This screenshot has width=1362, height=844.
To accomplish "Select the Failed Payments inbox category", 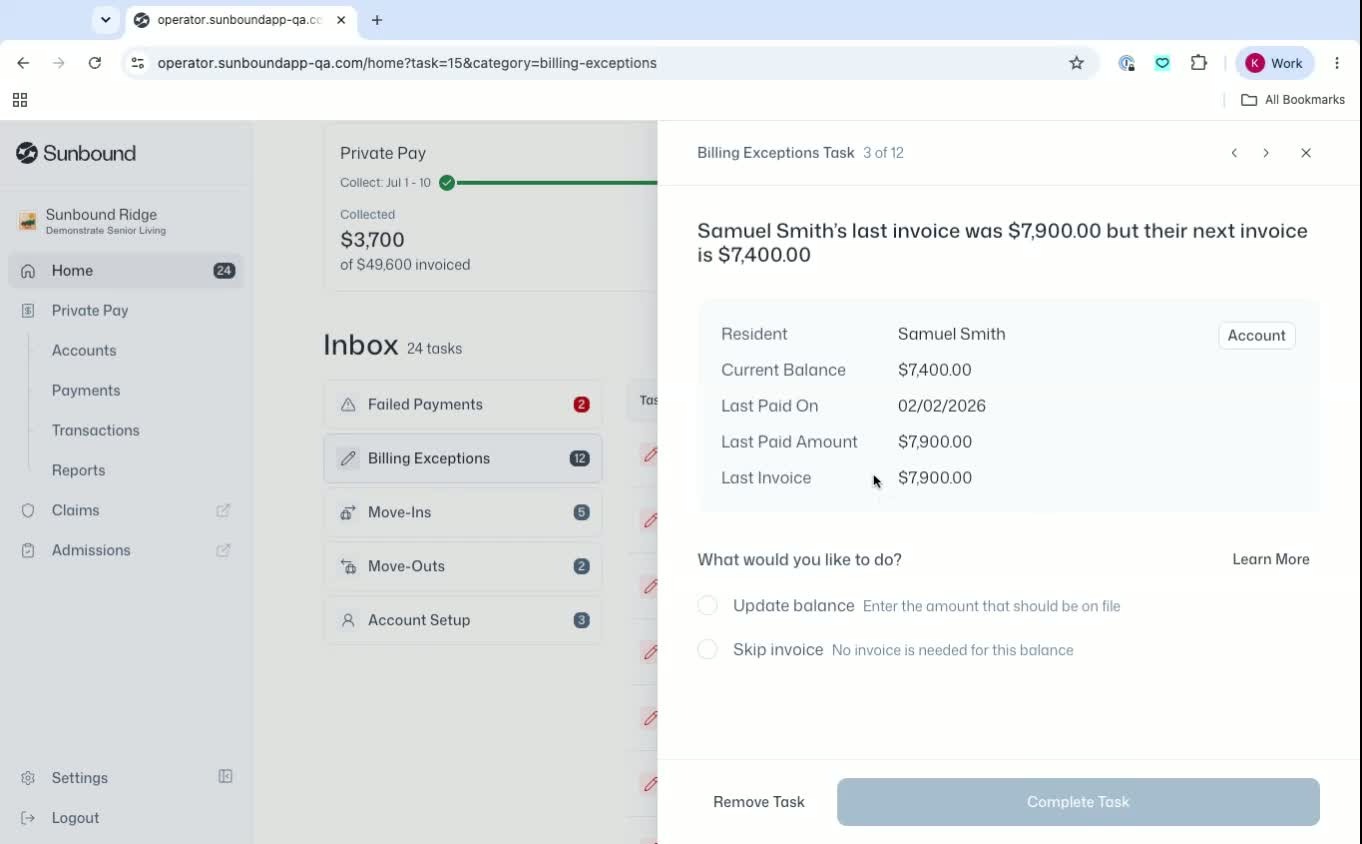I will 463,404.
